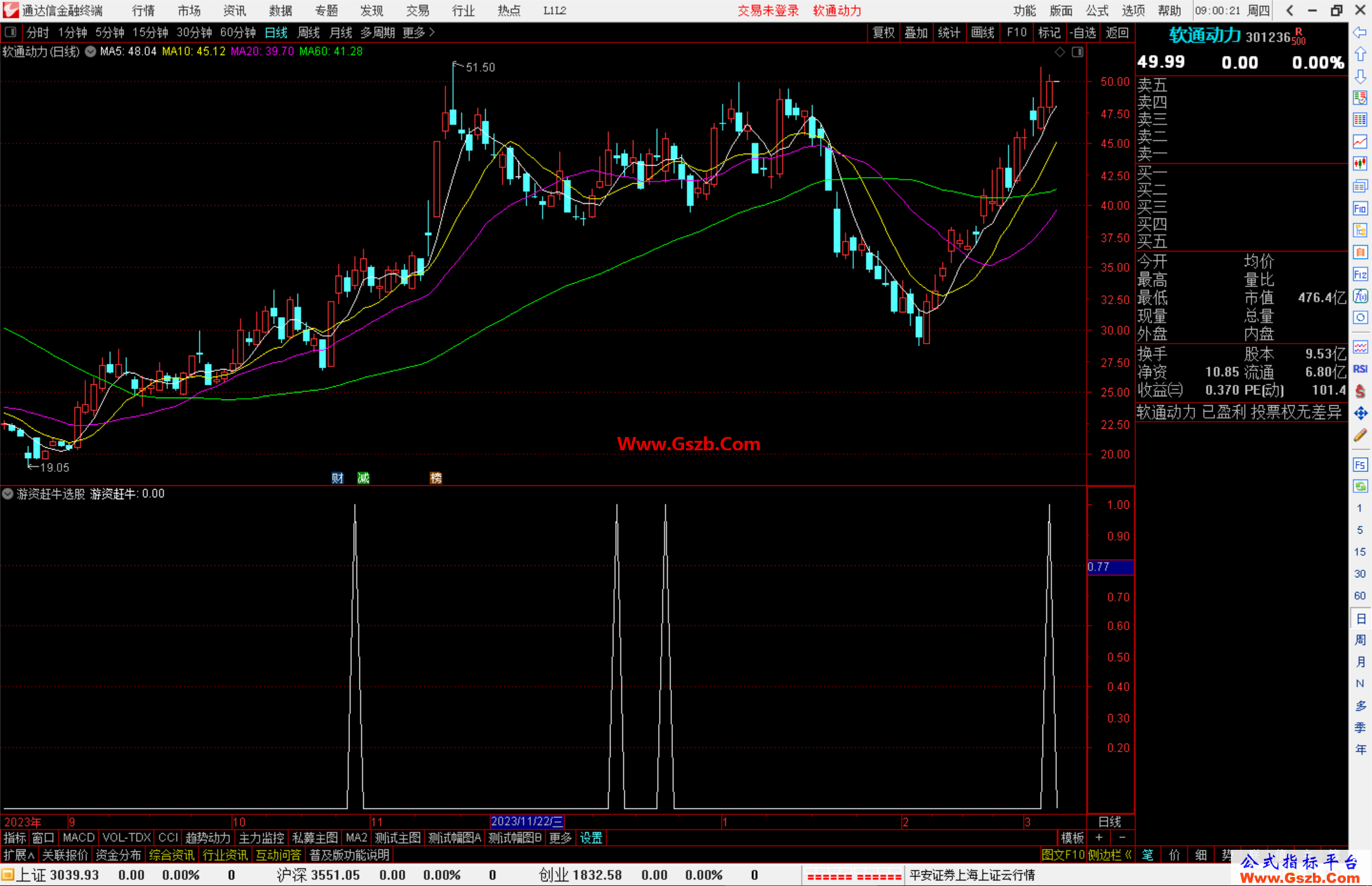1372x886 pixels.
Task: Click the small diamond icon atop chart
Action: [1059, 52]
